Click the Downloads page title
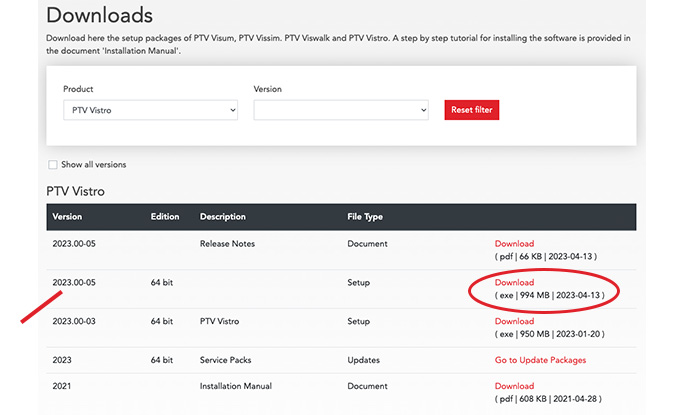Image resolution: width=683 pixels, height=415 pixels. click(99, 15)
